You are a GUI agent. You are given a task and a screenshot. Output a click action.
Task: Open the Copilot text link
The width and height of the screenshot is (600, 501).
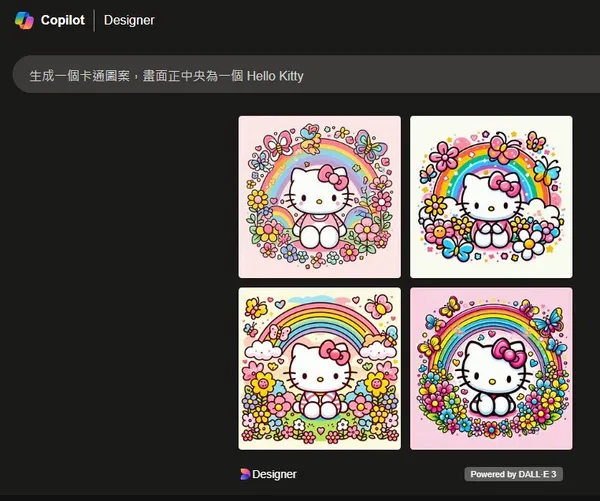pos(63,20)
